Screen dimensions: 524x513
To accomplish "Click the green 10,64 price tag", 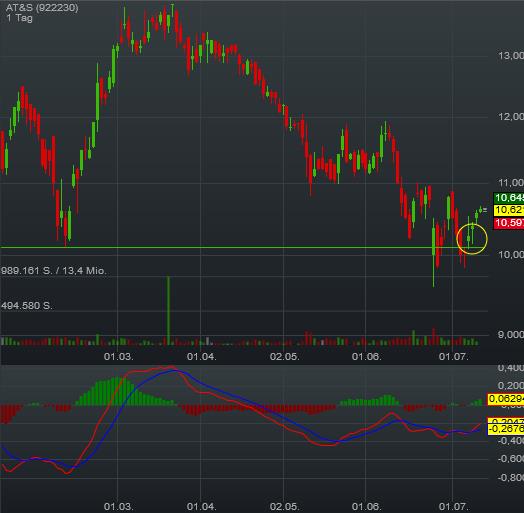I will point(509,198).
